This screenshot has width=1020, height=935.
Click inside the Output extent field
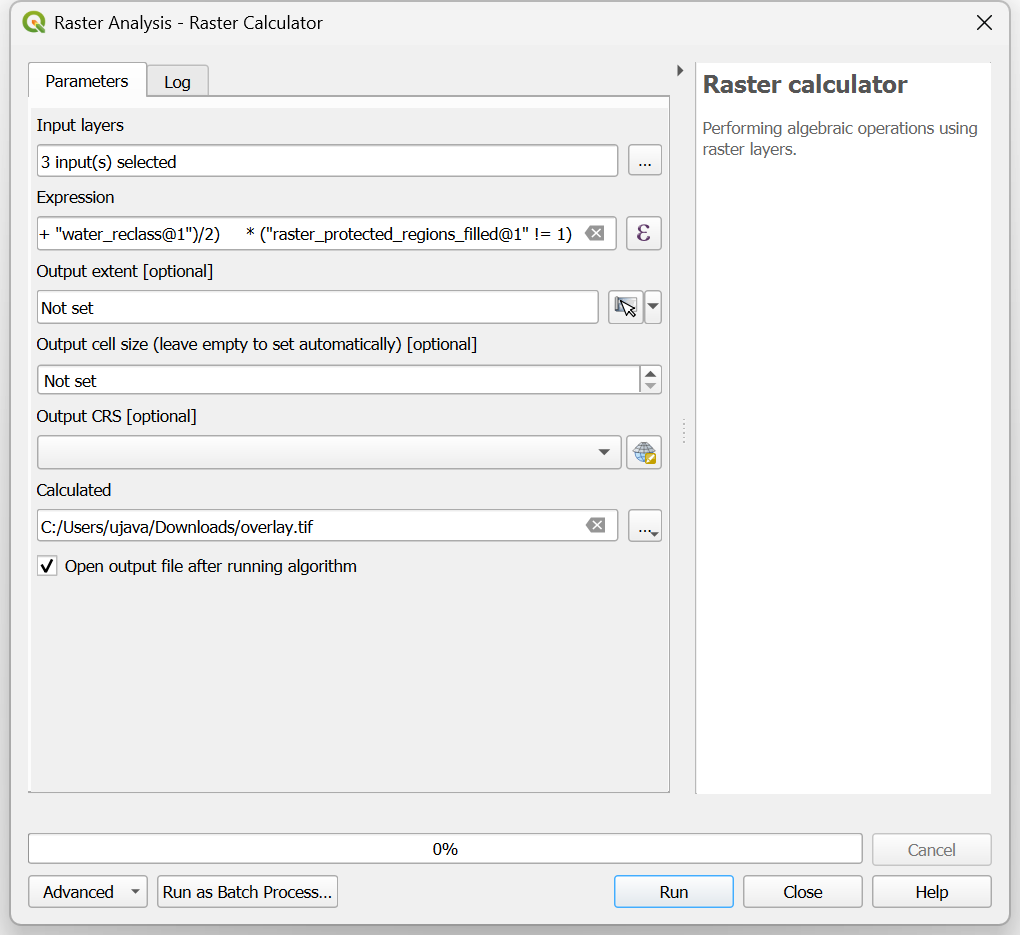coord(317,308)
